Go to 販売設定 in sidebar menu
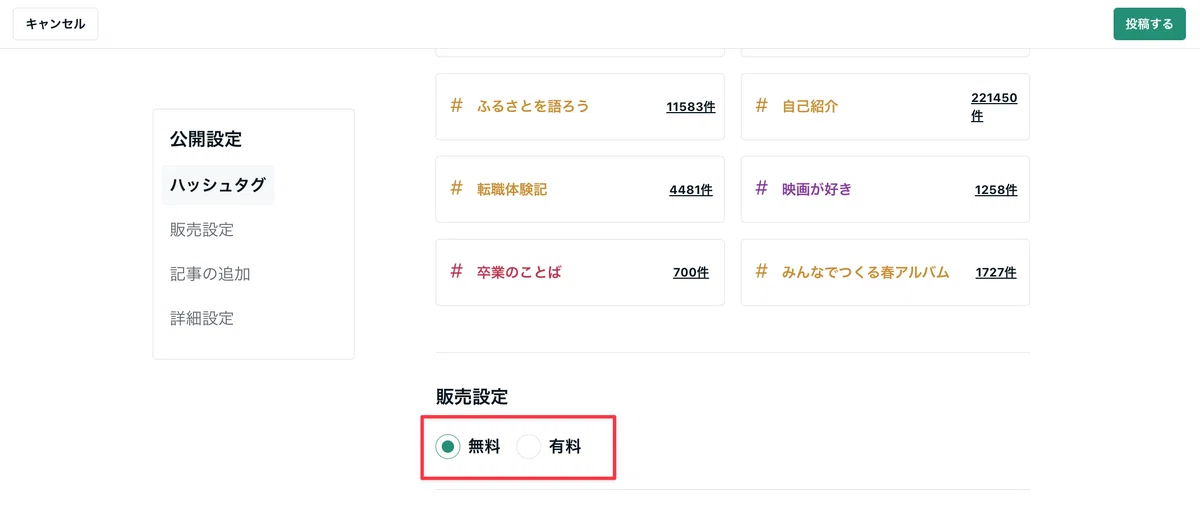The height and width of the screenshot is (516, 1200). tap(202, 230)
